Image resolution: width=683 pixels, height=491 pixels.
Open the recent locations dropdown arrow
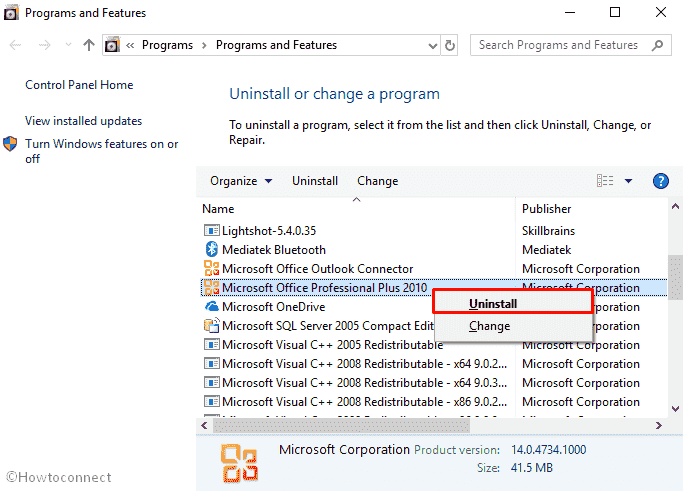pyautogui.click(x=68, y=45)
